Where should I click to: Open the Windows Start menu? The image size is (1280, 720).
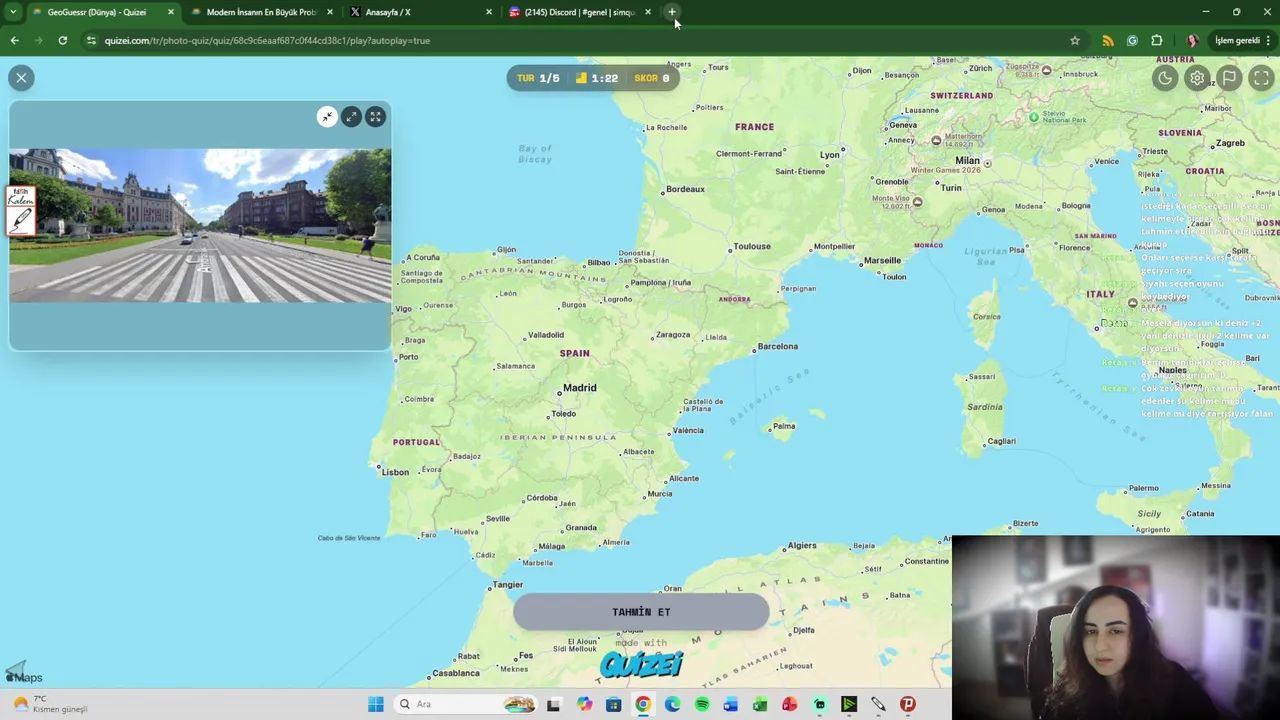pyautogui.click(x=376, y=704)
